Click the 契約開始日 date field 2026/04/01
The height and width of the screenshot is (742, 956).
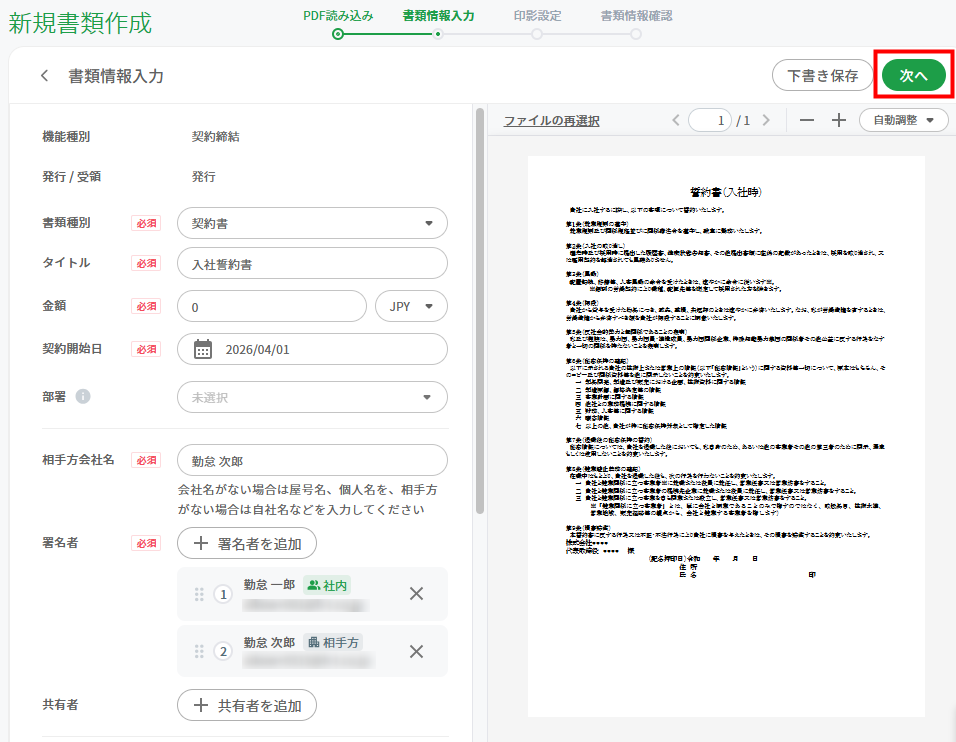312,349
